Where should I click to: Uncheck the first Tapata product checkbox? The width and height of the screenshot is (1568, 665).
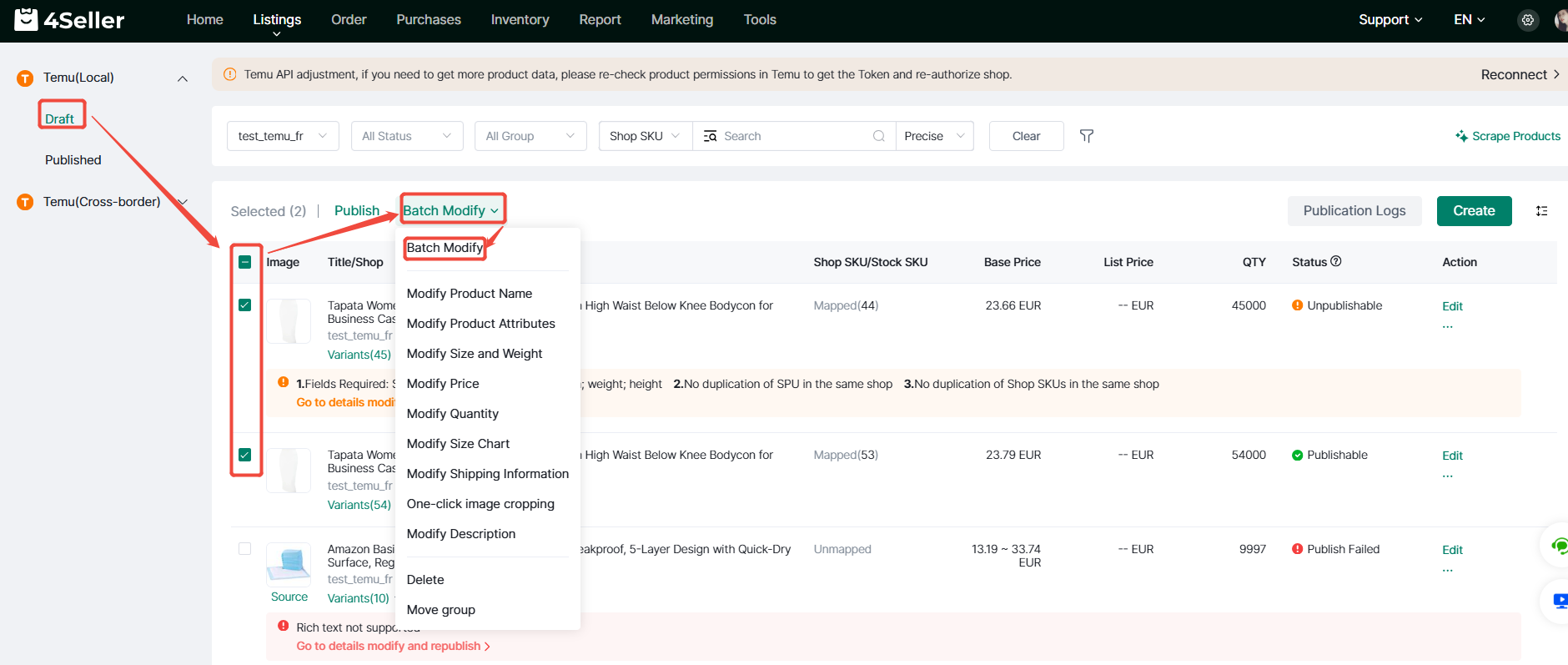244,305
